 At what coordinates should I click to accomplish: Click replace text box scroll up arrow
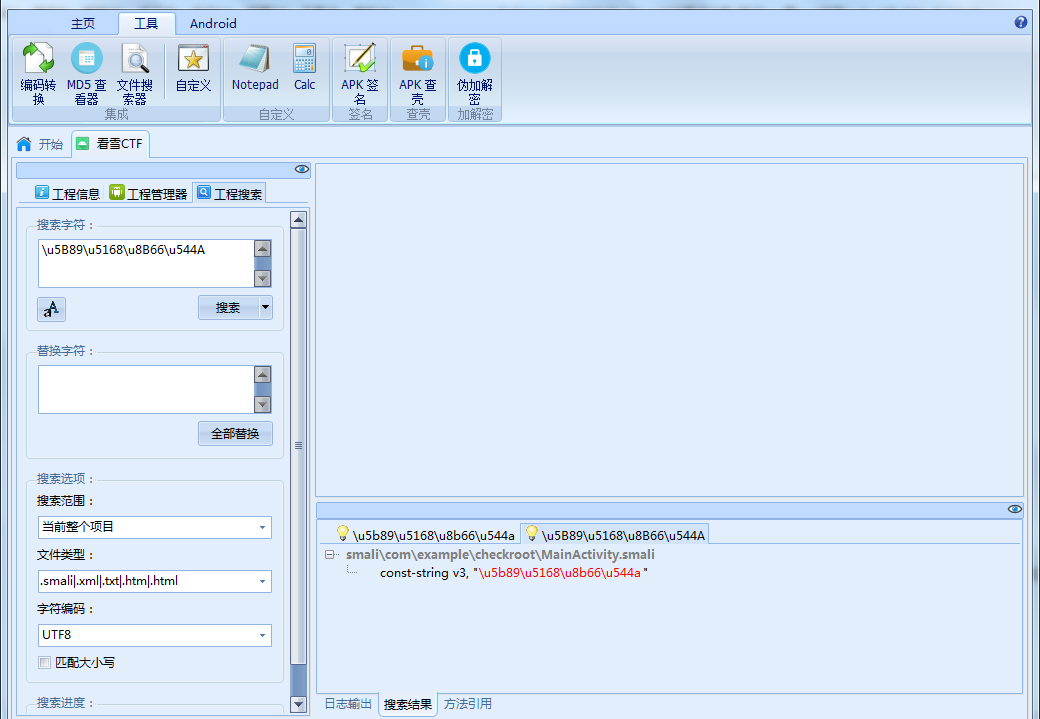(x=263, y=375)
